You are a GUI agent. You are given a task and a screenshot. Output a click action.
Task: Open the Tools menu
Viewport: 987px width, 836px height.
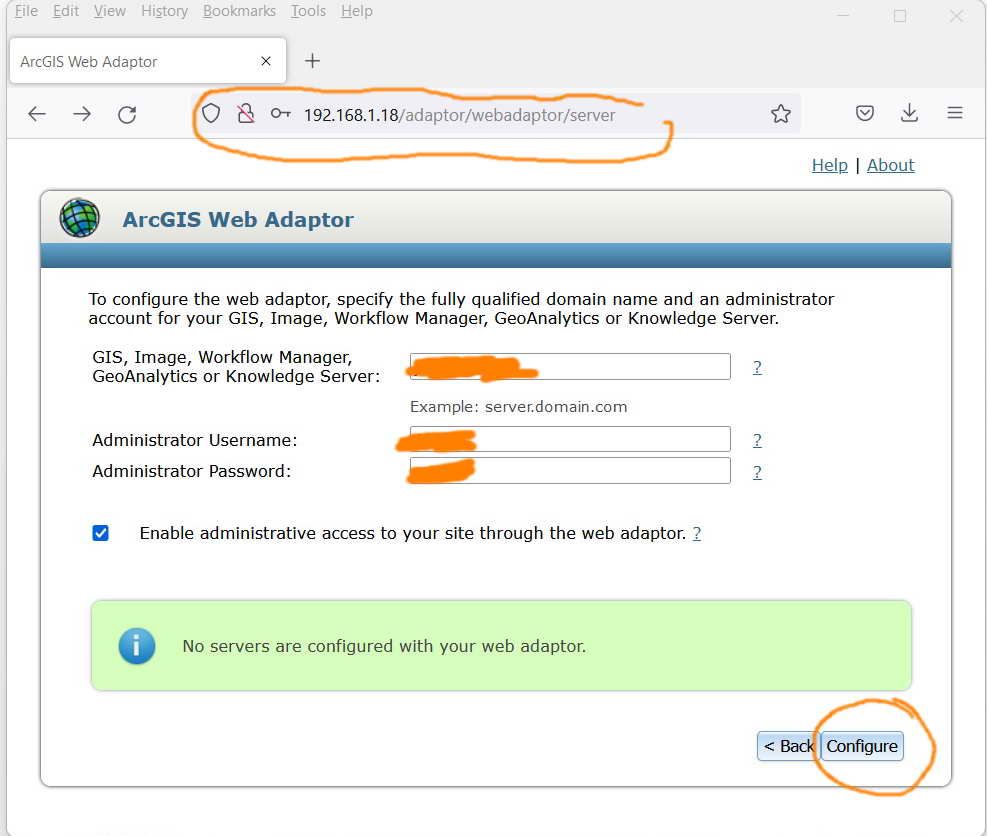(x=308, y=11)
